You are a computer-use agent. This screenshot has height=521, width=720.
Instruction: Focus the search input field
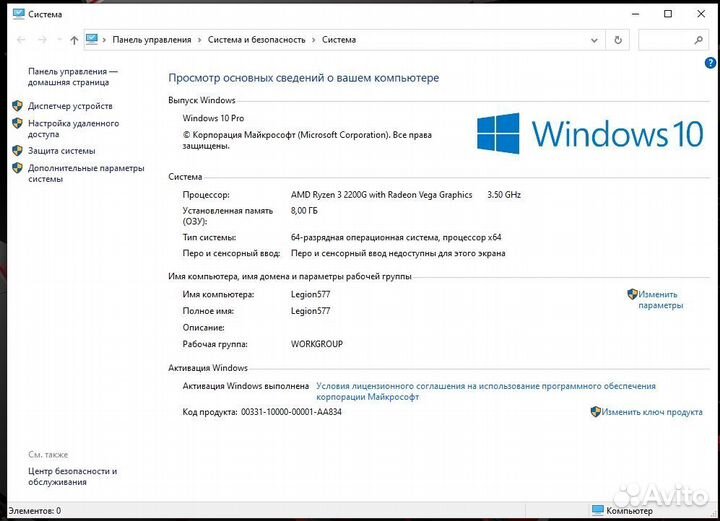coord(667,40)
